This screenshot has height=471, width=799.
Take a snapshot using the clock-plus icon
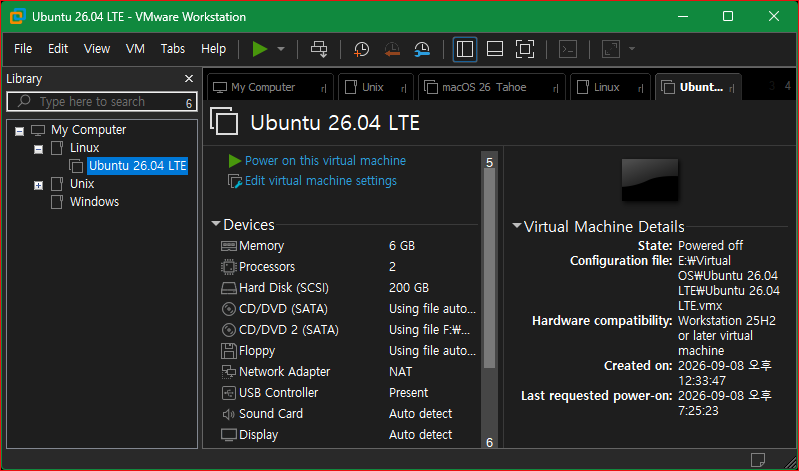click(x=361, y=49)
